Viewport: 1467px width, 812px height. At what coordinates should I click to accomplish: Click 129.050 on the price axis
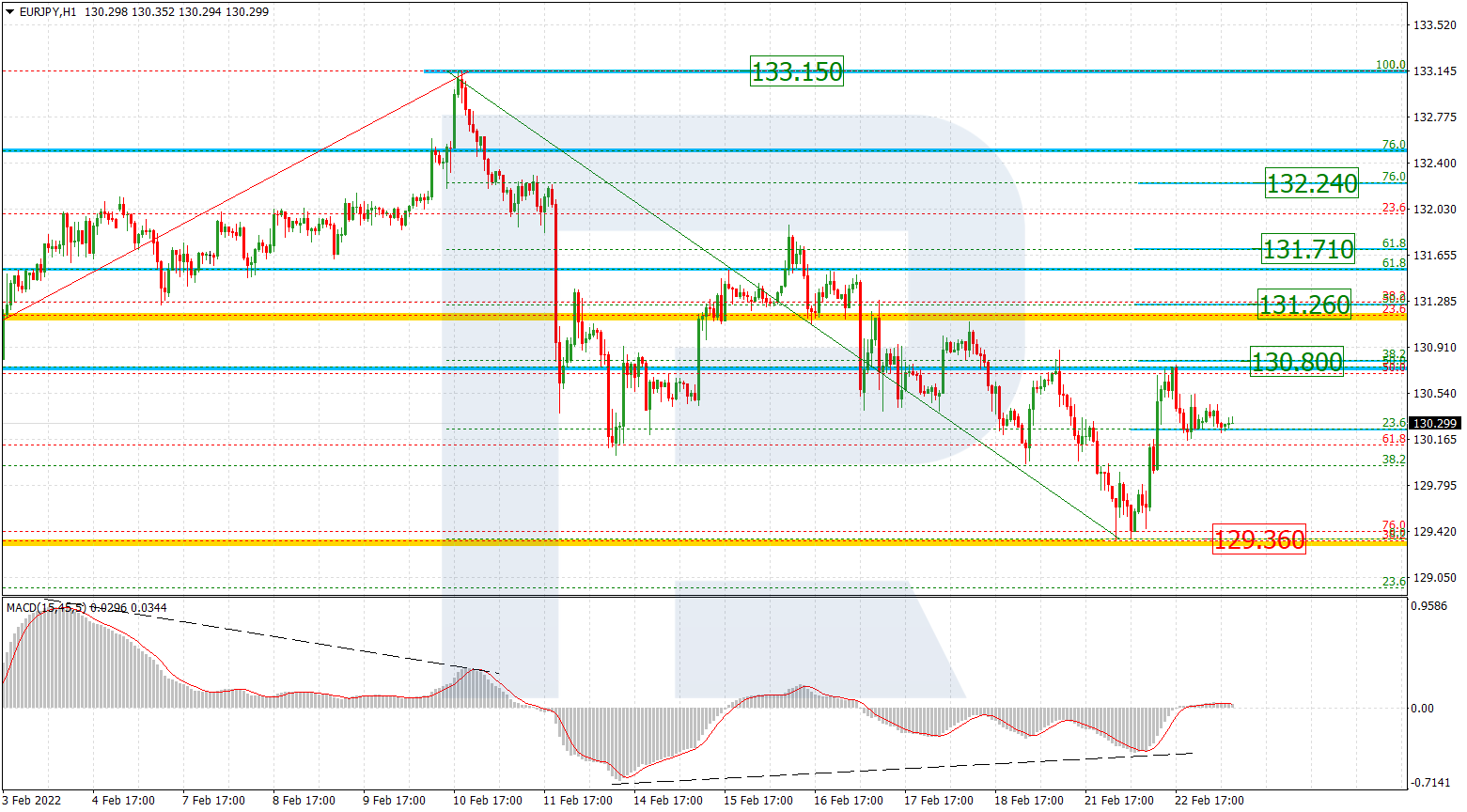point(1435,578)
